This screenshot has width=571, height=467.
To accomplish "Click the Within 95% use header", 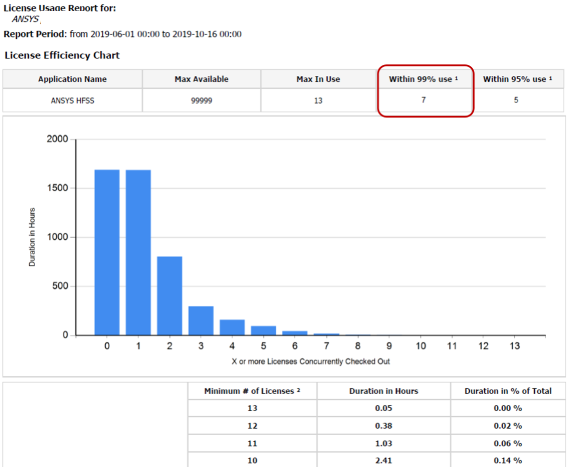I will click(x=517, y=79).
